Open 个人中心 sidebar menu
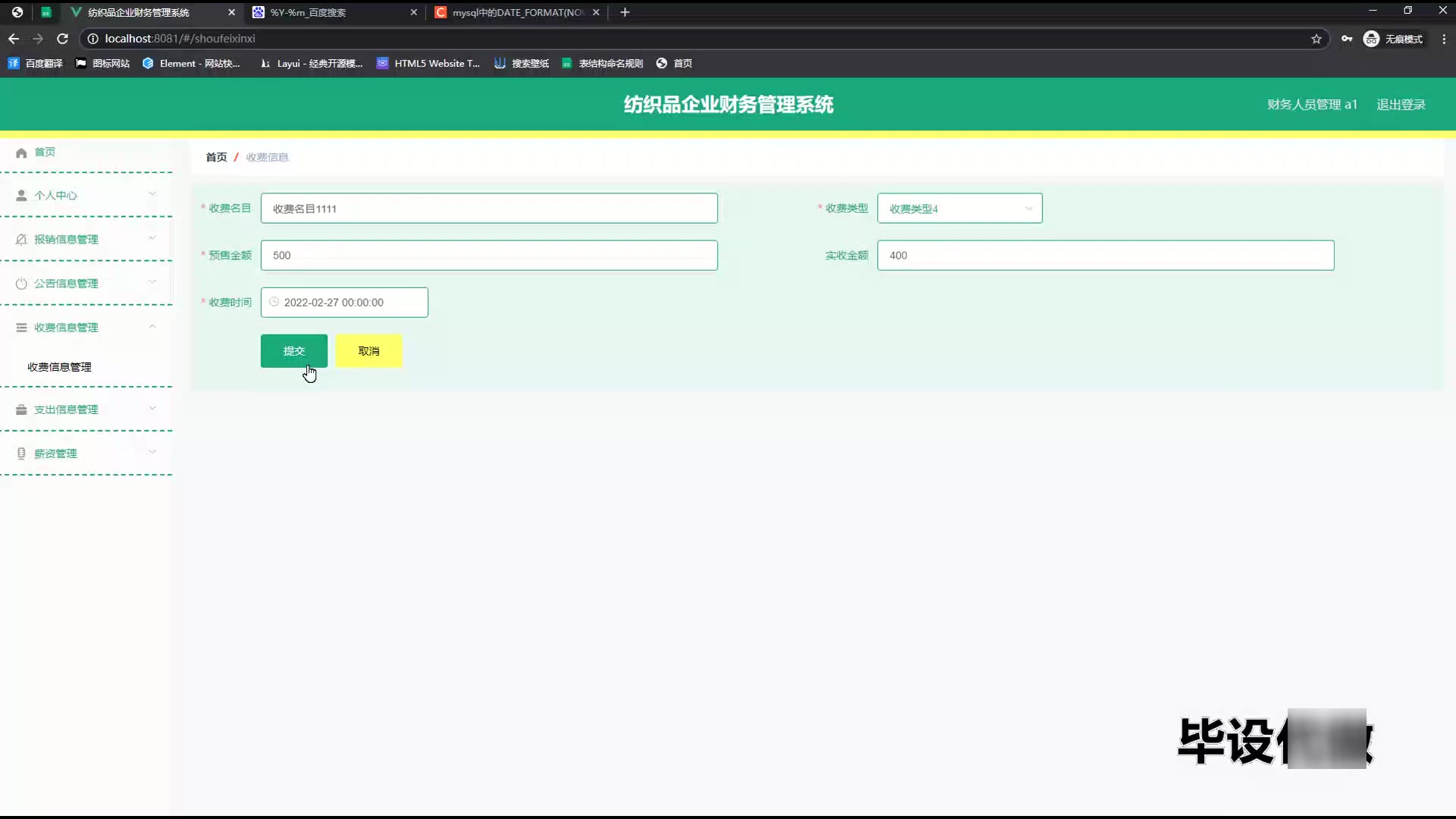Screen dimensions: 1456x819 pyautogui.click(x=86, y=196)
